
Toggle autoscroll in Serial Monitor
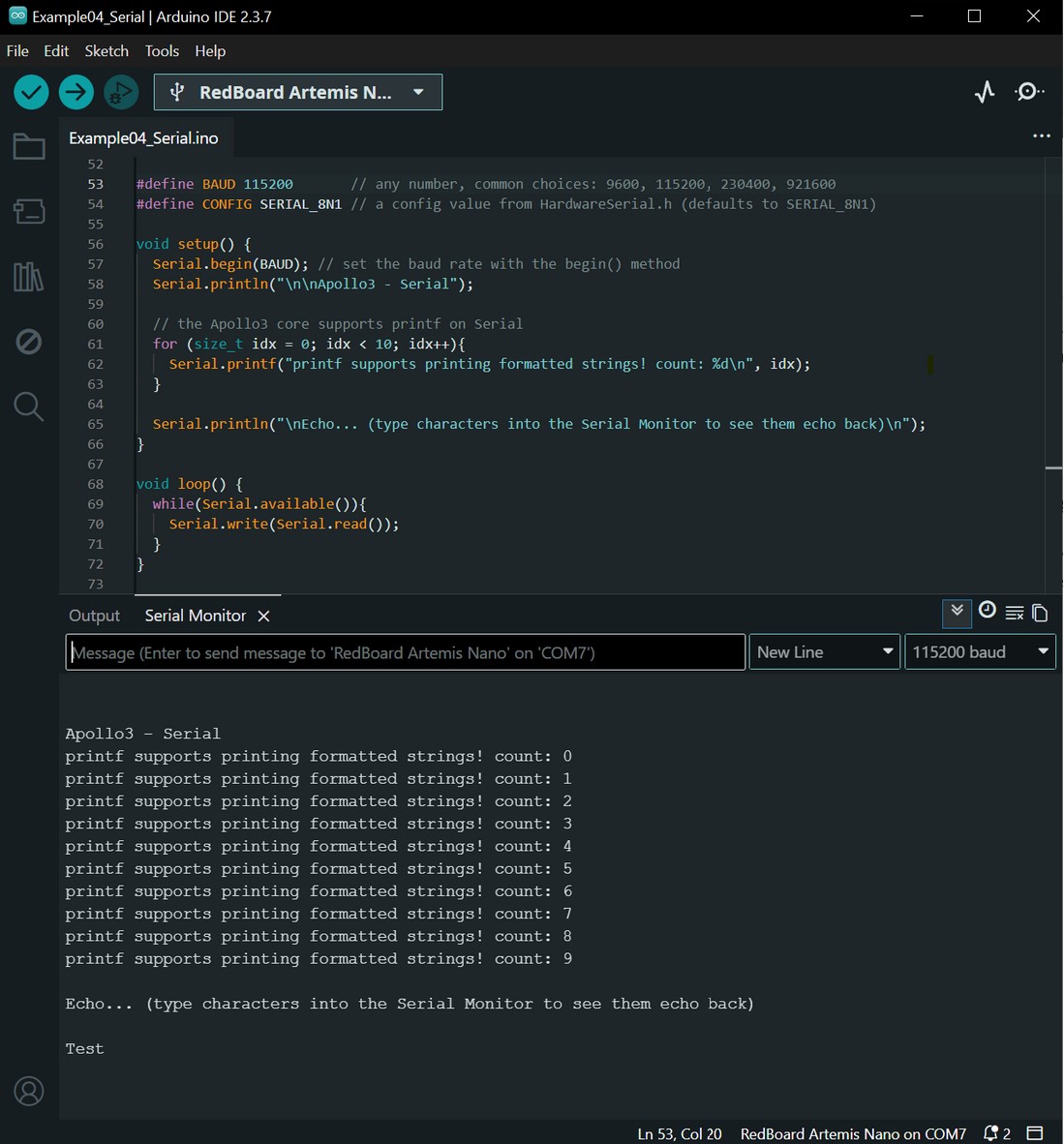point(957,613)
